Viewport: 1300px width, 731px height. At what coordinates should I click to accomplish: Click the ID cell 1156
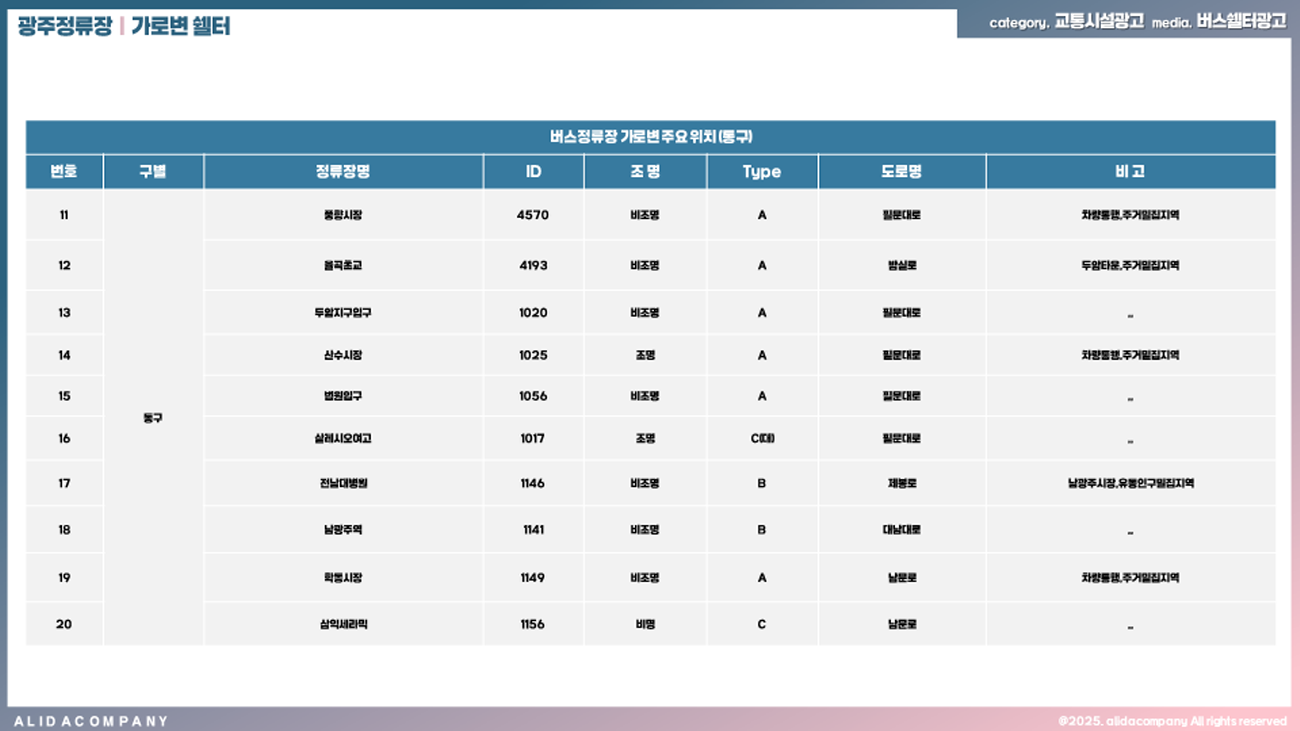(533, 624)
